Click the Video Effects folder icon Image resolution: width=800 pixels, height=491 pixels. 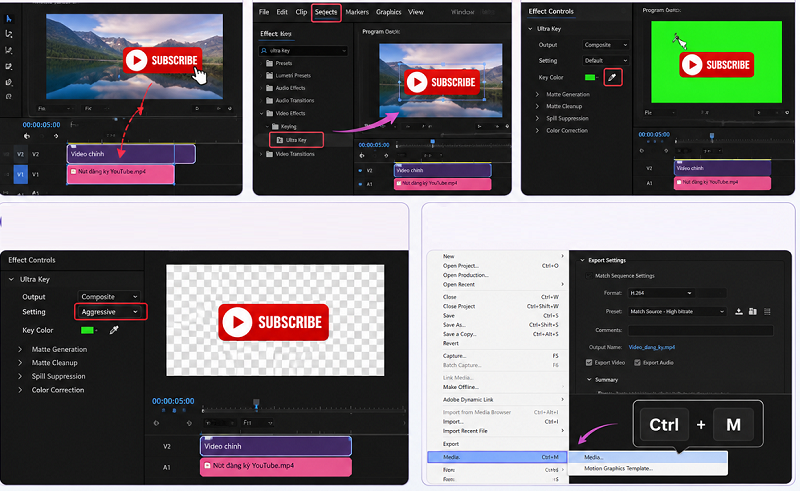coord(269,113)
